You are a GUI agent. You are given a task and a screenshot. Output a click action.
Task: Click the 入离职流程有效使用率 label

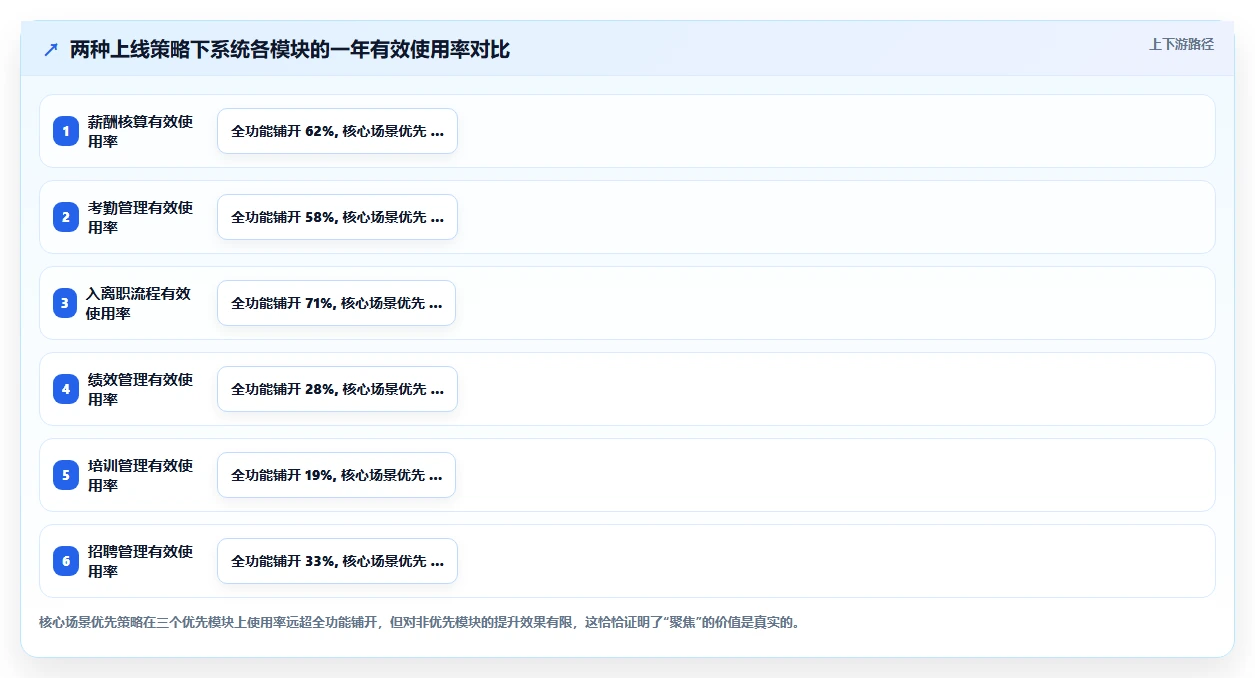138,303
